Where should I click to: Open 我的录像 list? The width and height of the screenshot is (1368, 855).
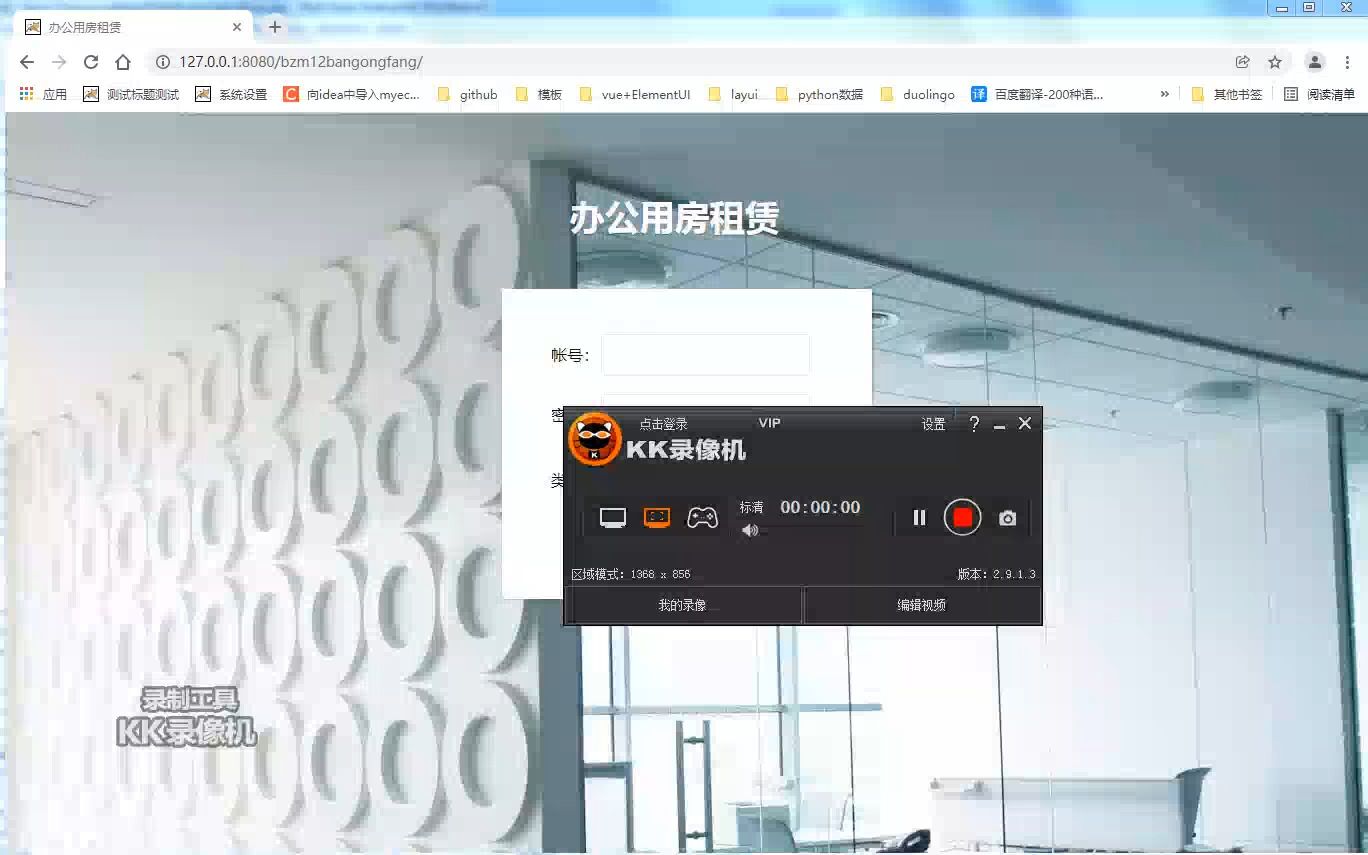pyautogui.click(x=683, y=605)
